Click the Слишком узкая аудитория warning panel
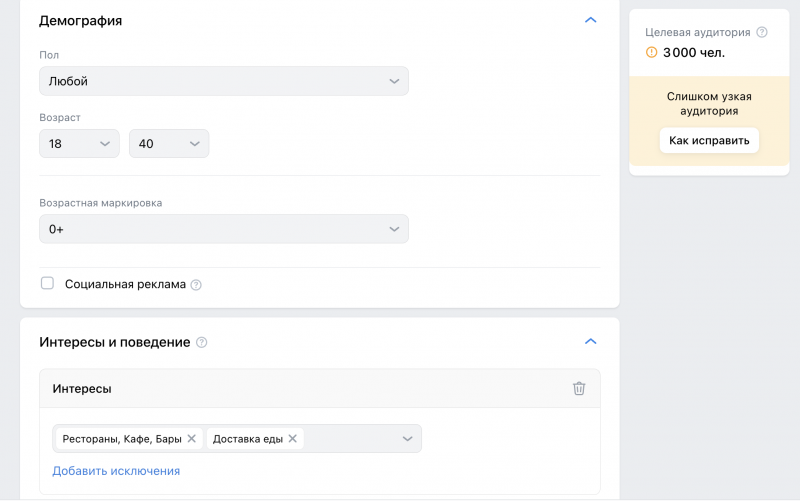 click(x=709, y=121)
